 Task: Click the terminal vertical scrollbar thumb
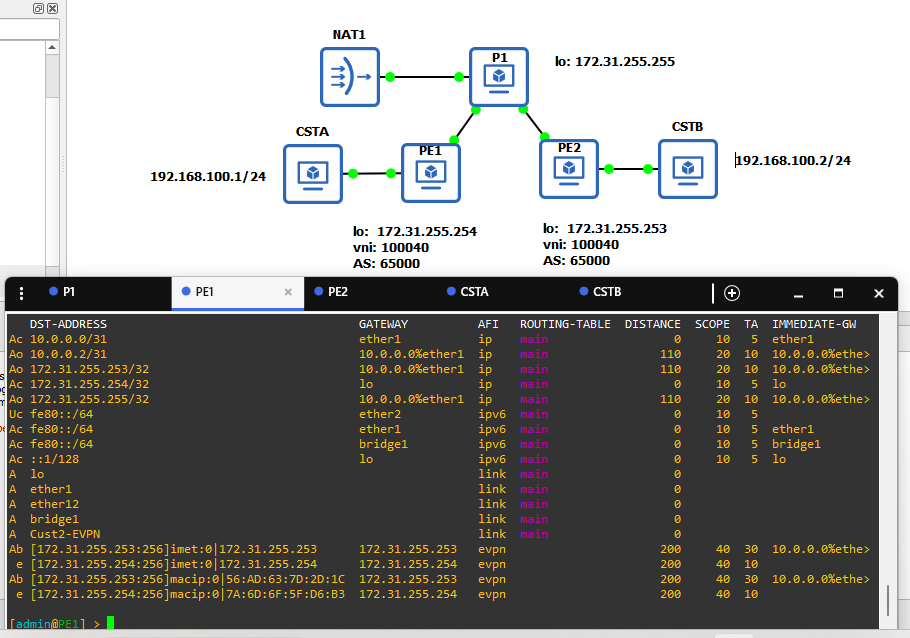coord(888,600)
